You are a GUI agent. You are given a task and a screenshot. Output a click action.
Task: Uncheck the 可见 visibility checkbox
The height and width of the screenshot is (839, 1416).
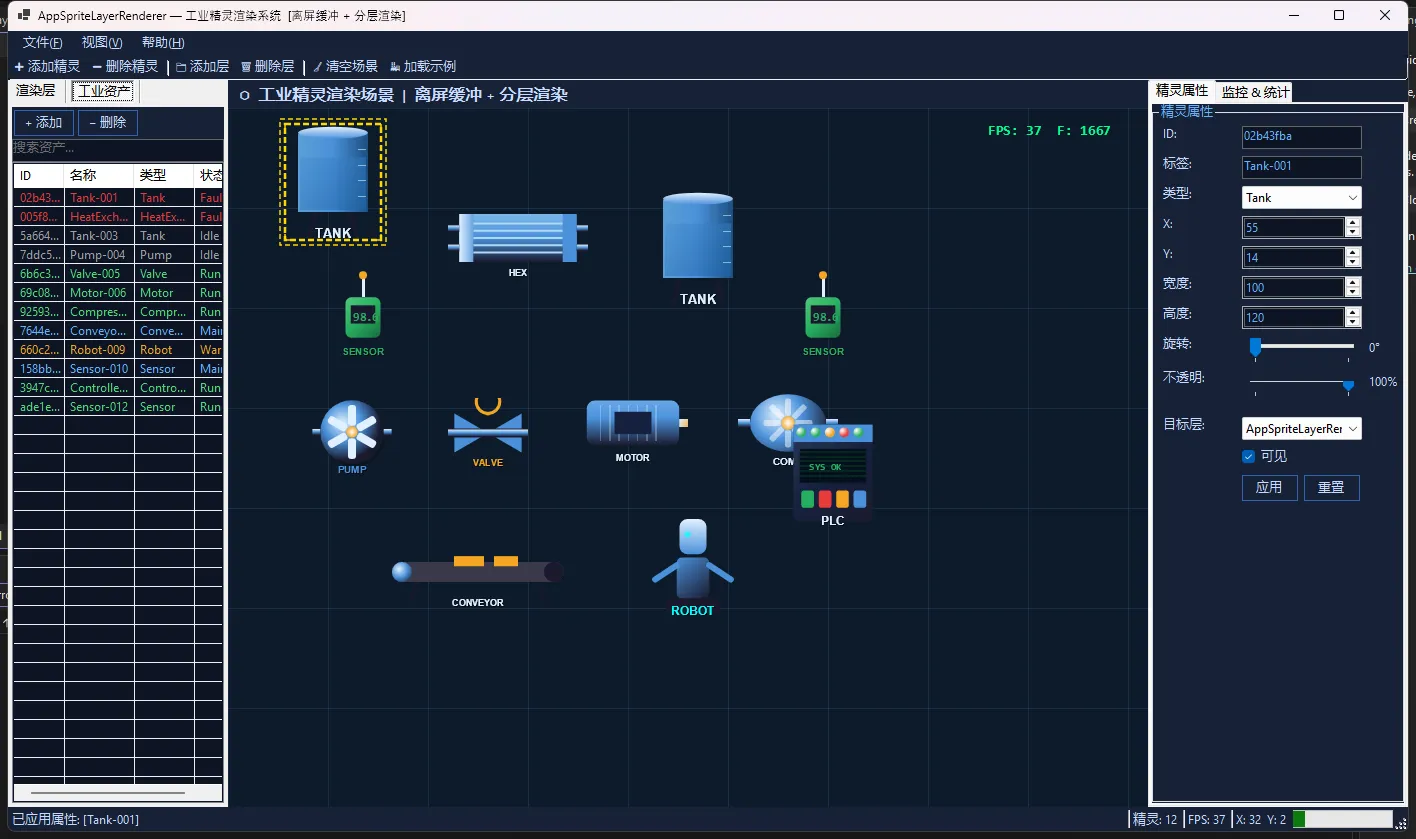[x=1248, y=457]
